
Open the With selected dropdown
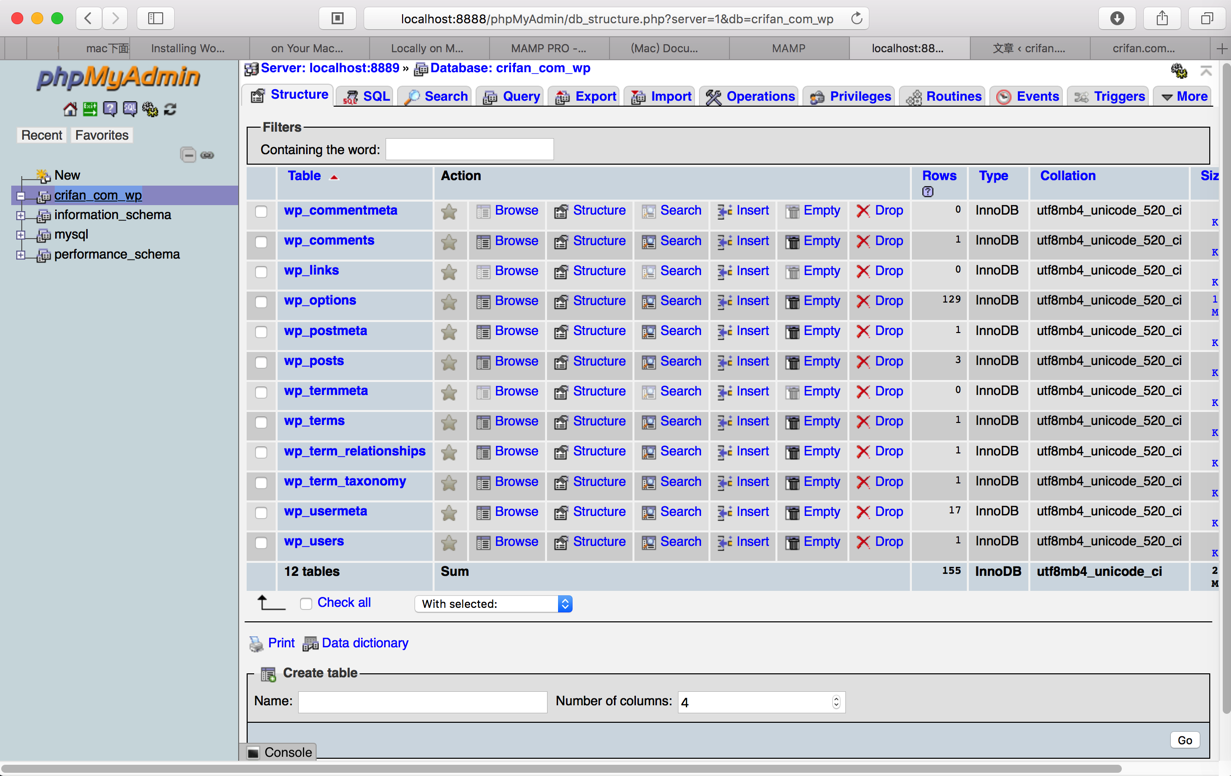tap(493, 604)
